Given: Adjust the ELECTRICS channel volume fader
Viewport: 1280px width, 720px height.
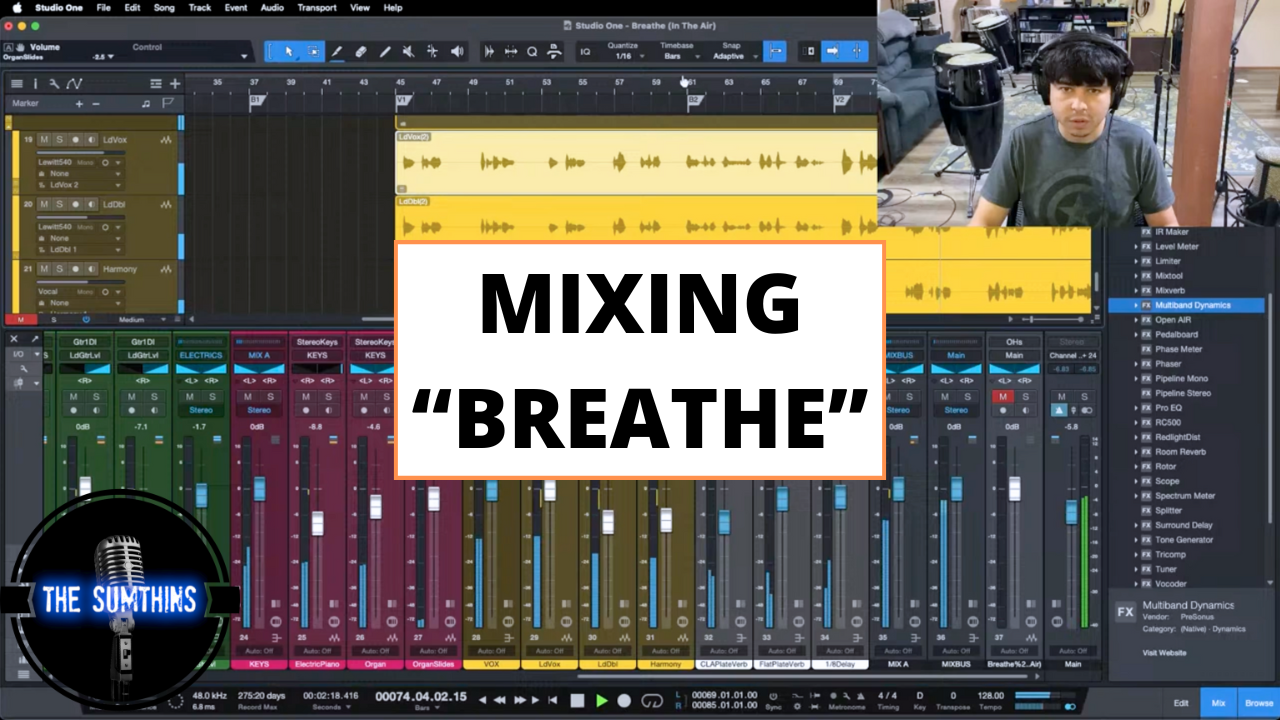Looking at the screenshot, I should coord(201,495).
